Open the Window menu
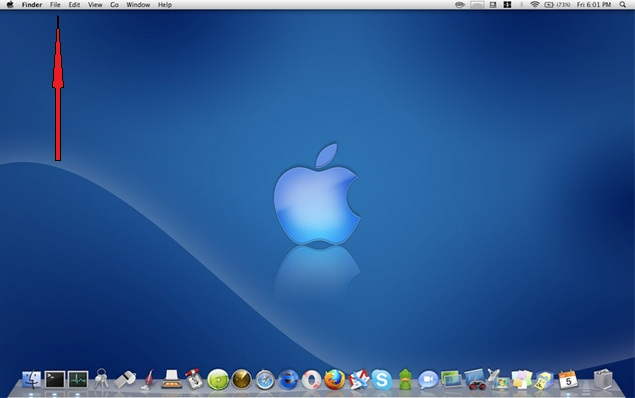This screenshot has width=635, height=398. 138,5
